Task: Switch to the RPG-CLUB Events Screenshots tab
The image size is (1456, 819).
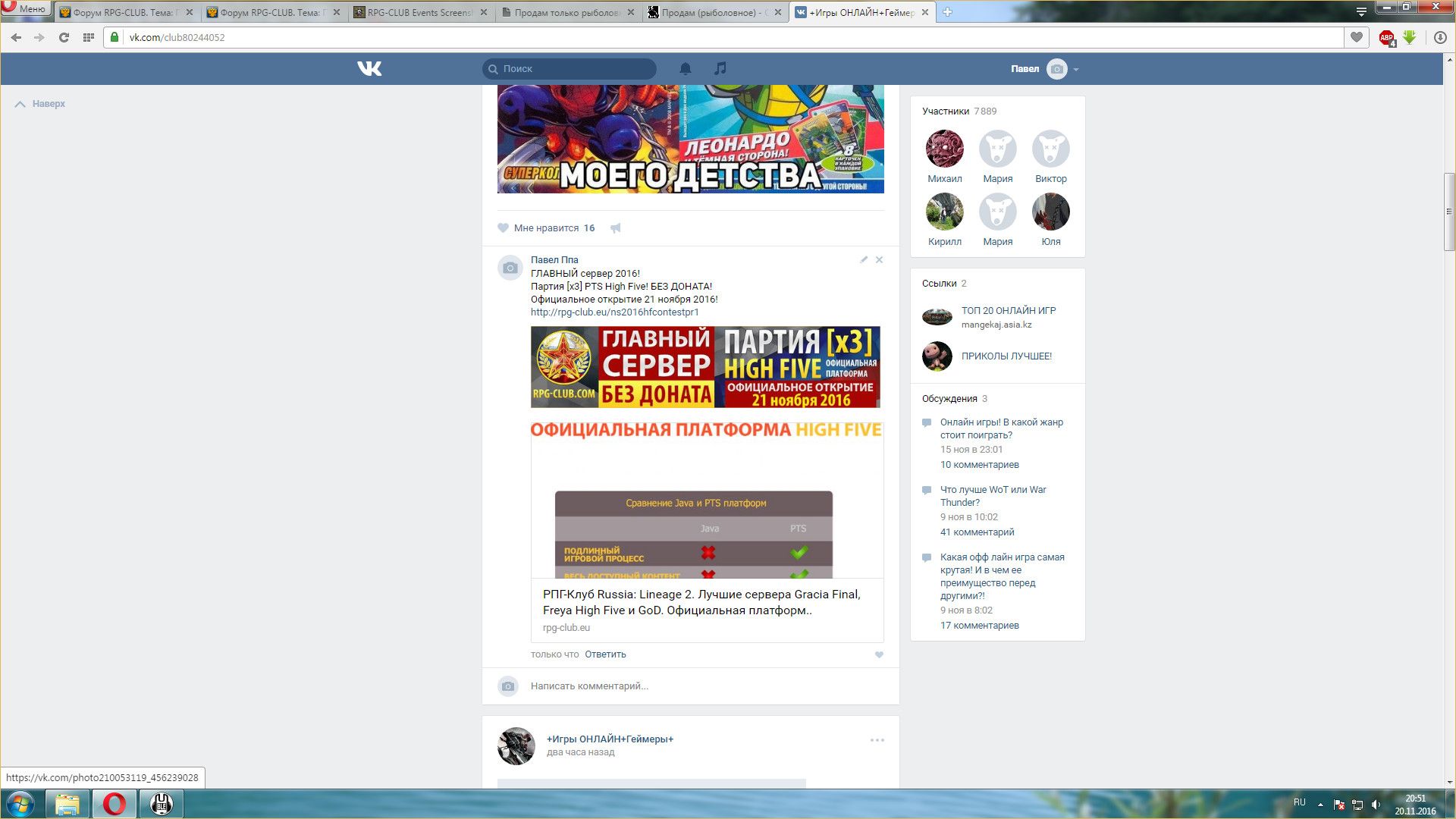Action: (419, 12)
